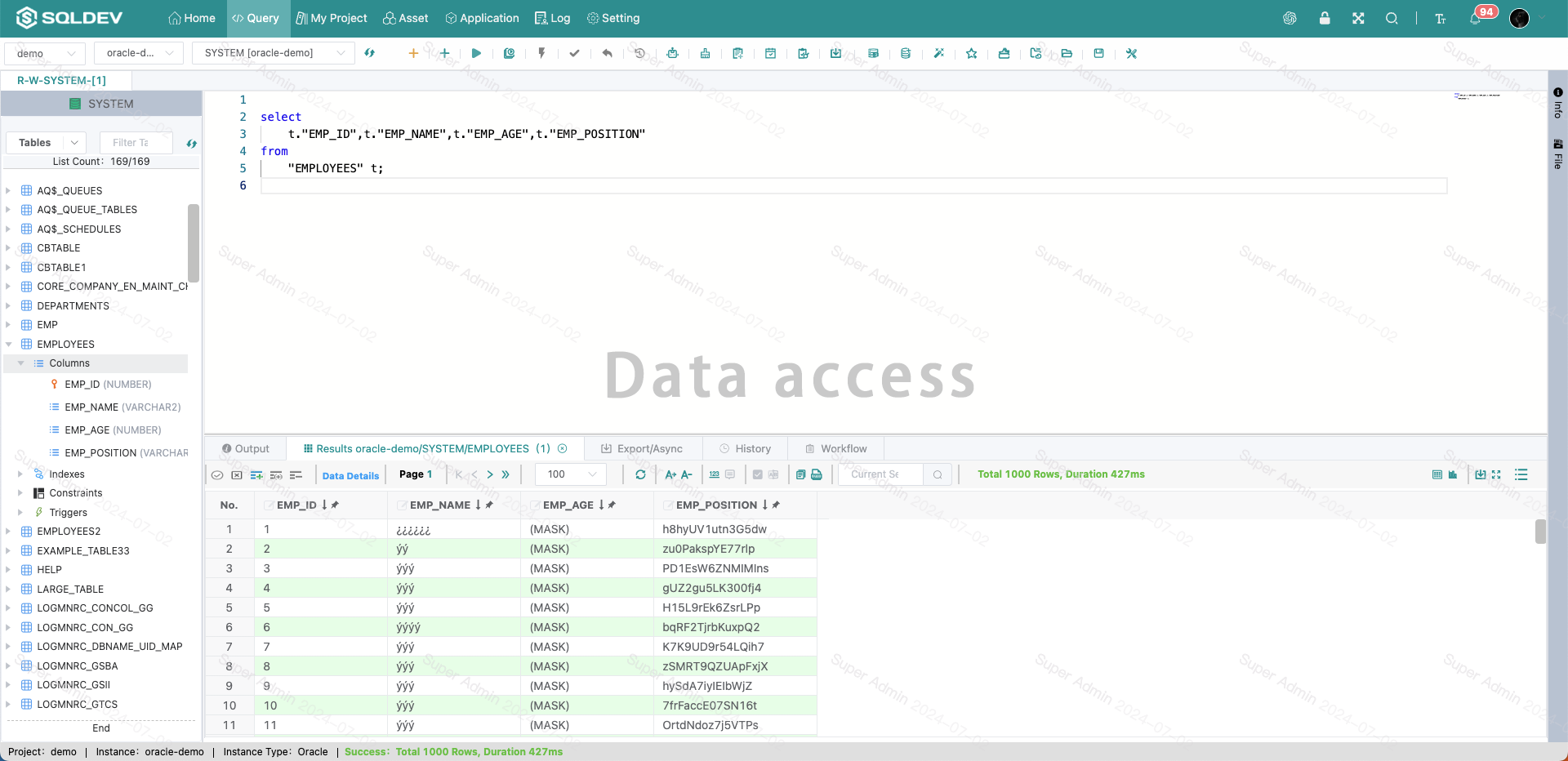This screenshot has height=761, width=1568.
Task: Click the lightning bolt execute icon
Action: [541, 53]
